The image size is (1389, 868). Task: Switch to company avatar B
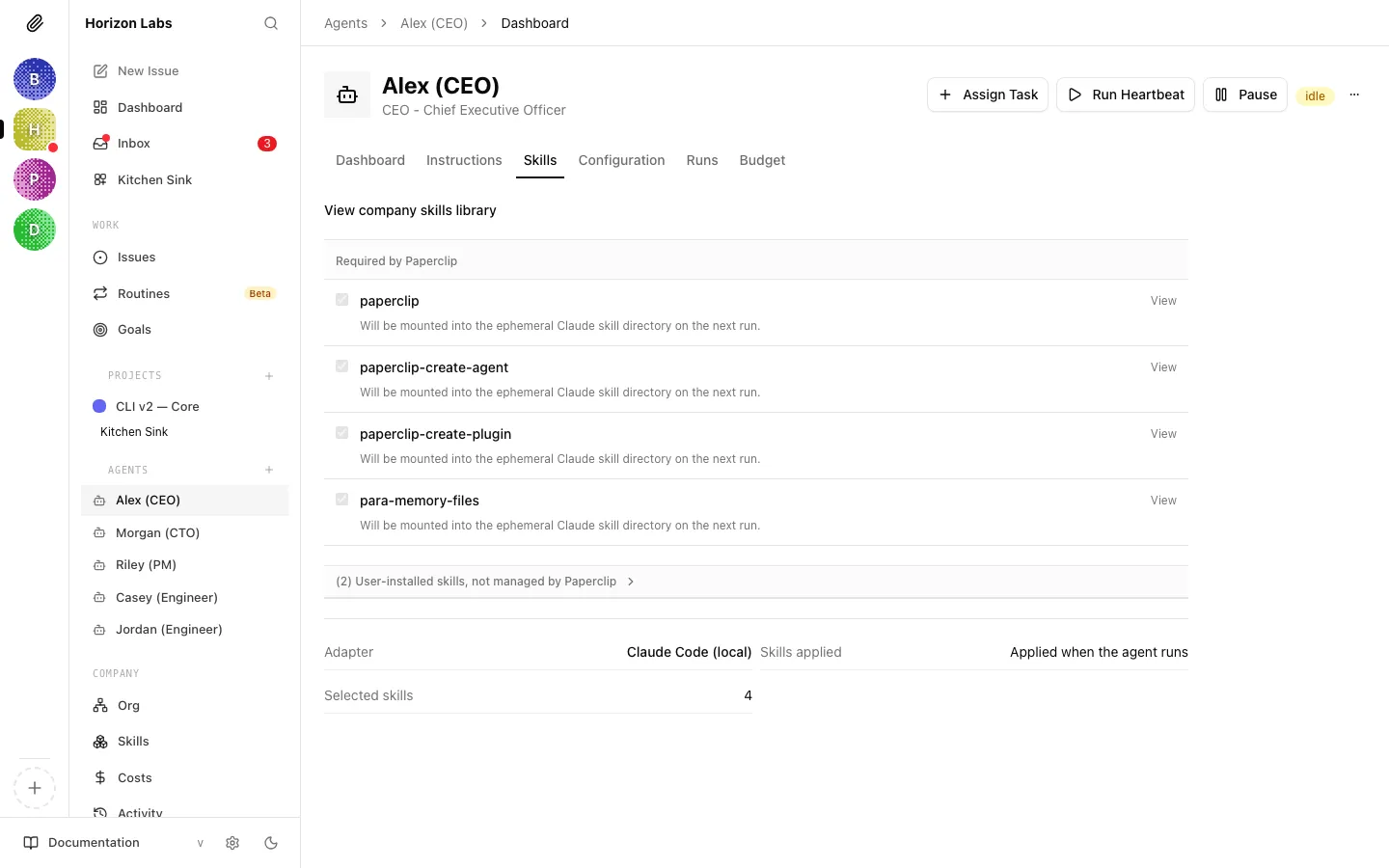click(x=35, y=79)
